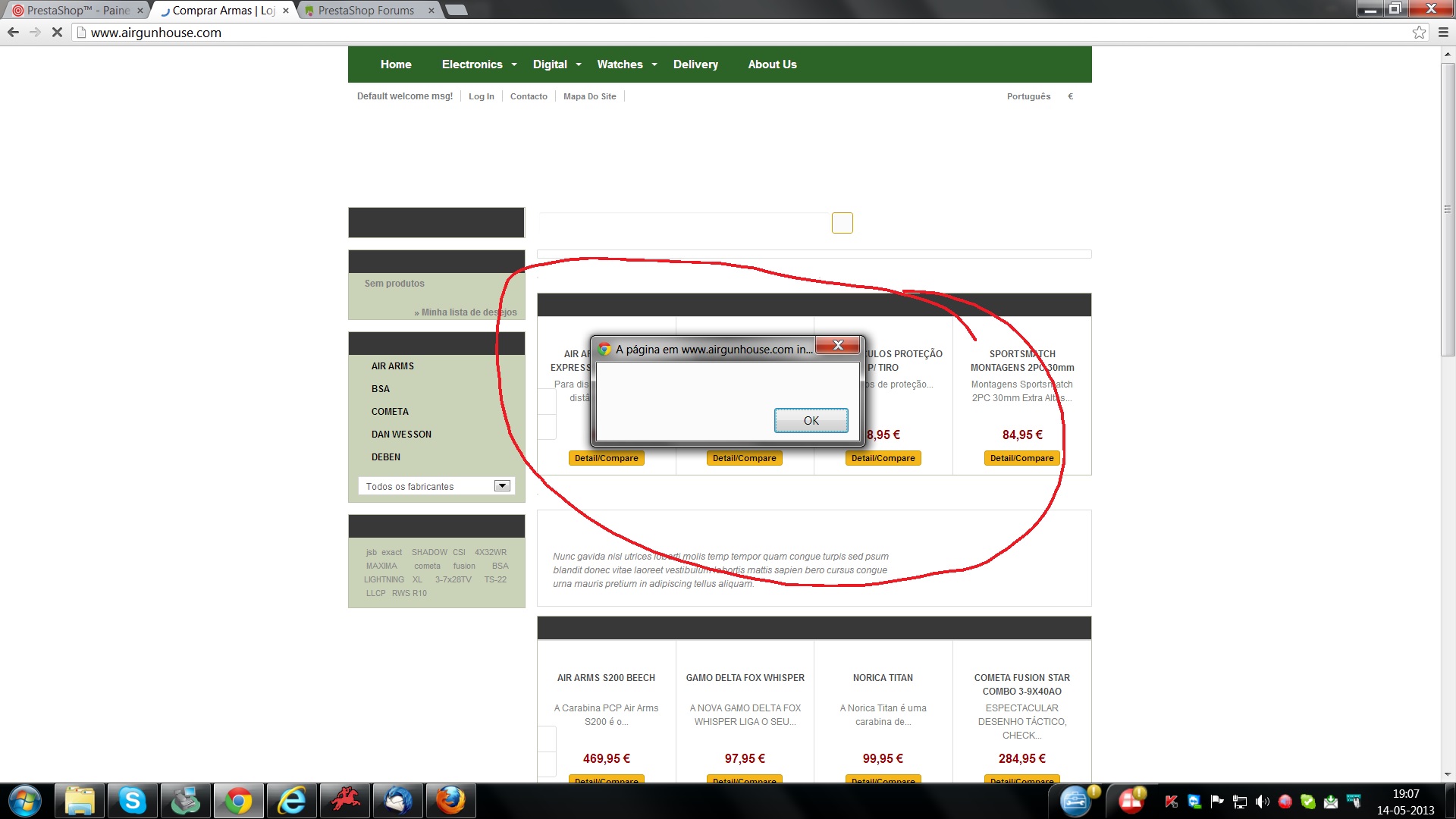Image resolution: width=1456 pixels, height=819 pixels.
Task: Click Detail/Compare under the 8,95 € product
Action: tap(883, 458)
